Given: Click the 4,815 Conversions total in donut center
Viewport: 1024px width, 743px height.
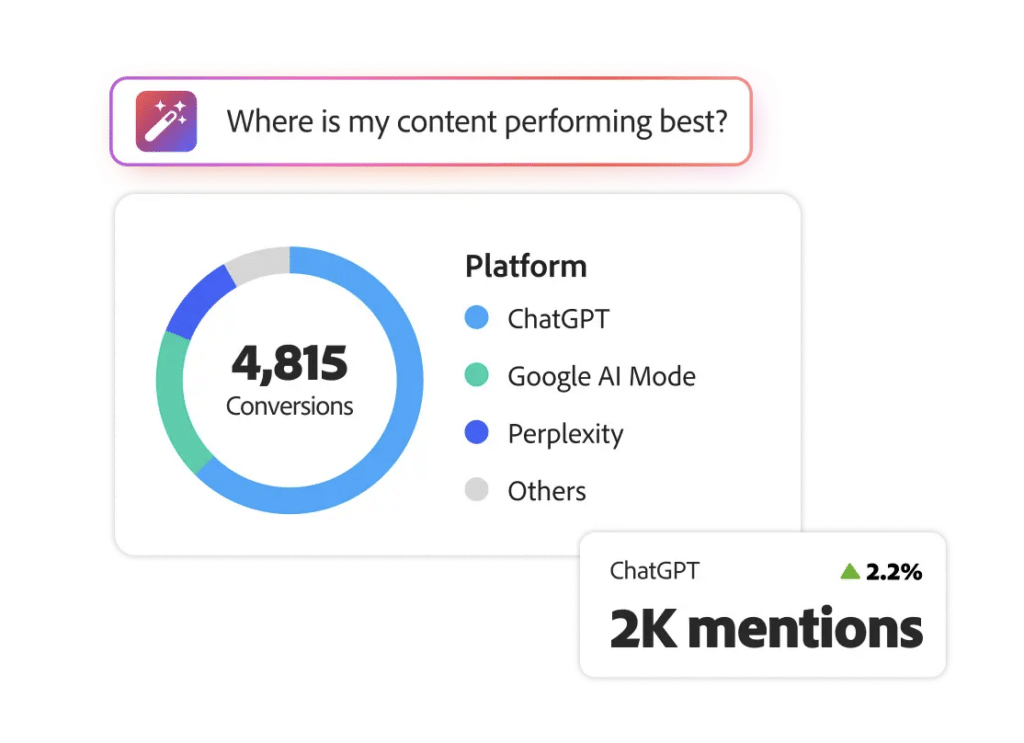Looking at the screenshot, I should pyautogui.click(x=289, y=380).
